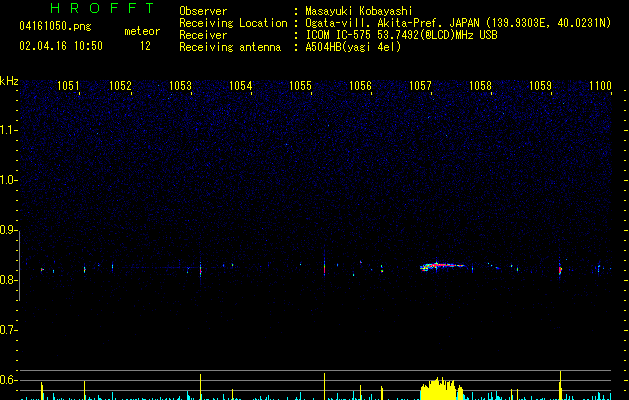Click the HROFFT title text
Screen dimensions: 629x400
103,8
